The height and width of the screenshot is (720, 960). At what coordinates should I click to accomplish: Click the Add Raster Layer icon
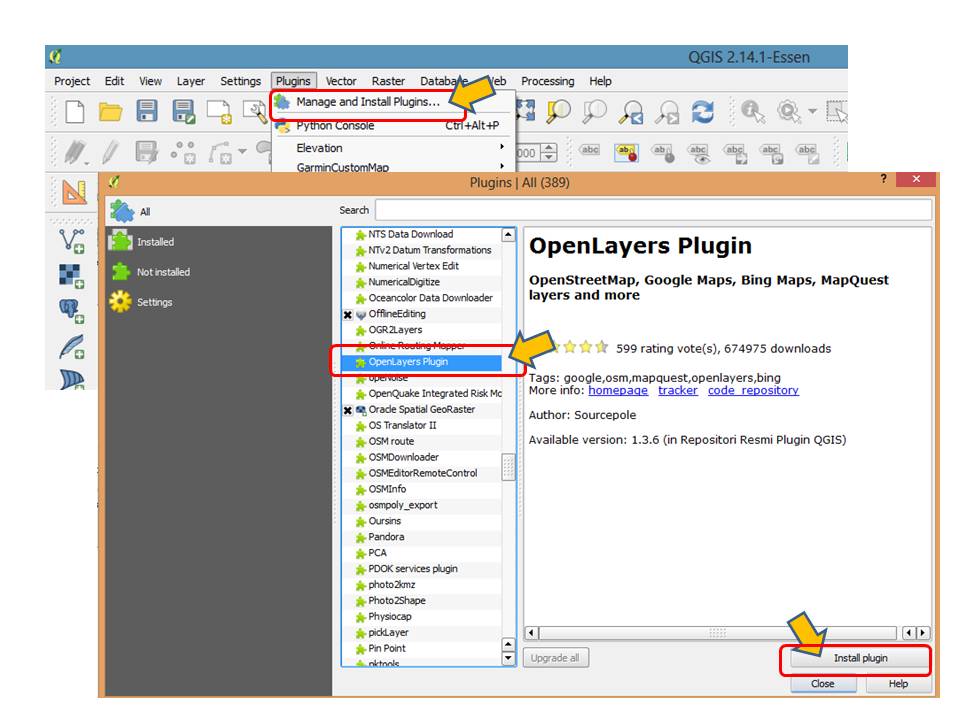pos(72,276)
